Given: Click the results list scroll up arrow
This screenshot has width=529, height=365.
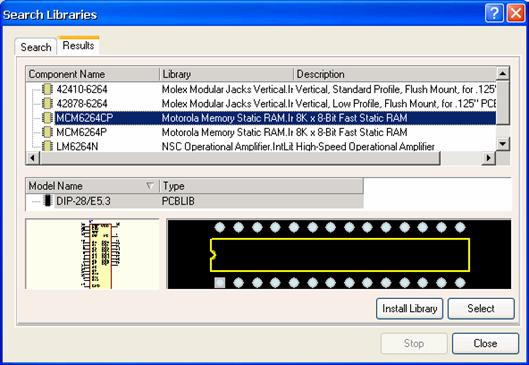Looking at the screenshot, I should 503,73.
